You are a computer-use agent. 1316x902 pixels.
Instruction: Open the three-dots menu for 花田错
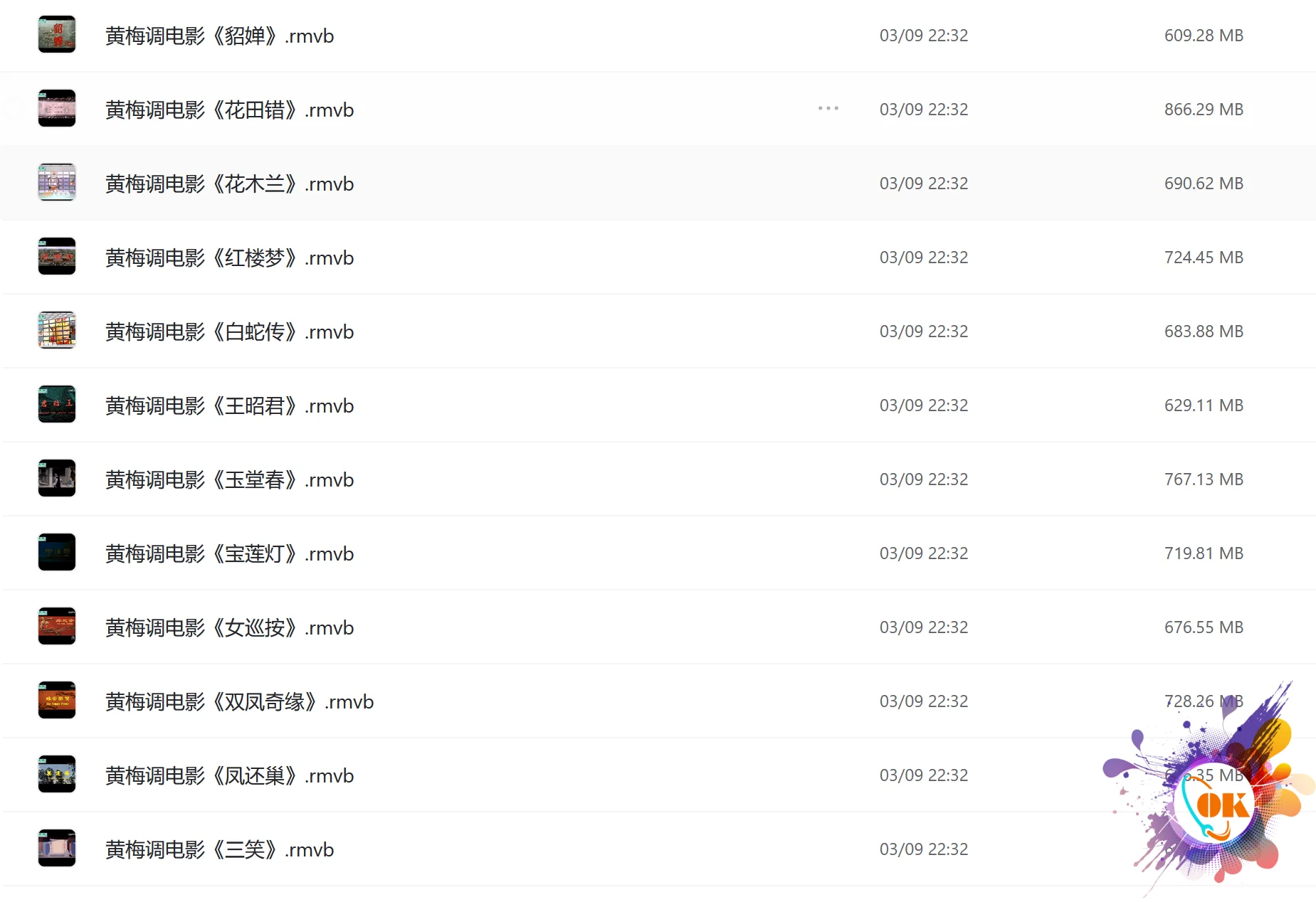coord(828,108)
